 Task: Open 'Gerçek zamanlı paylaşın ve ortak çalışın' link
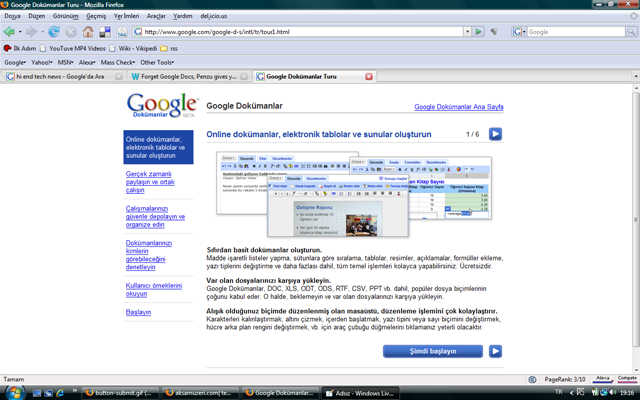pyautogui.click(x=150, y=182)
